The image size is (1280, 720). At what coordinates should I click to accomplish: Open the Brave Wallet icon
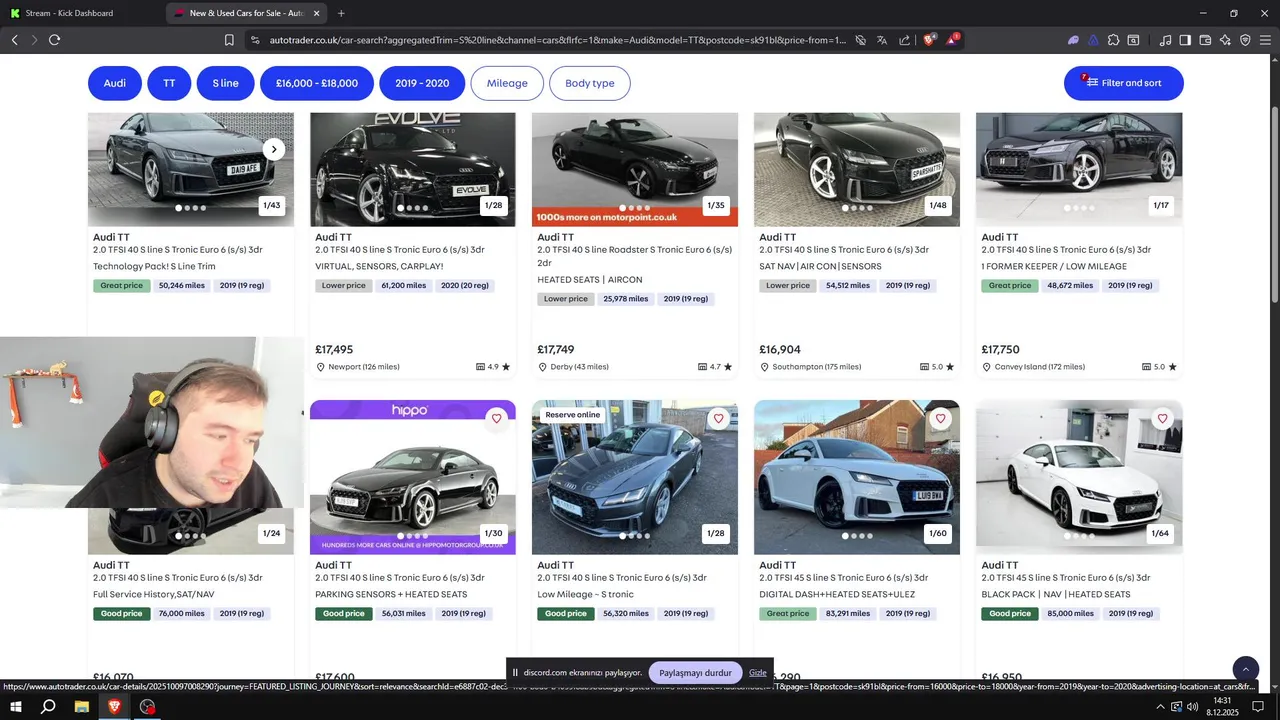[x=1205, y=40]
